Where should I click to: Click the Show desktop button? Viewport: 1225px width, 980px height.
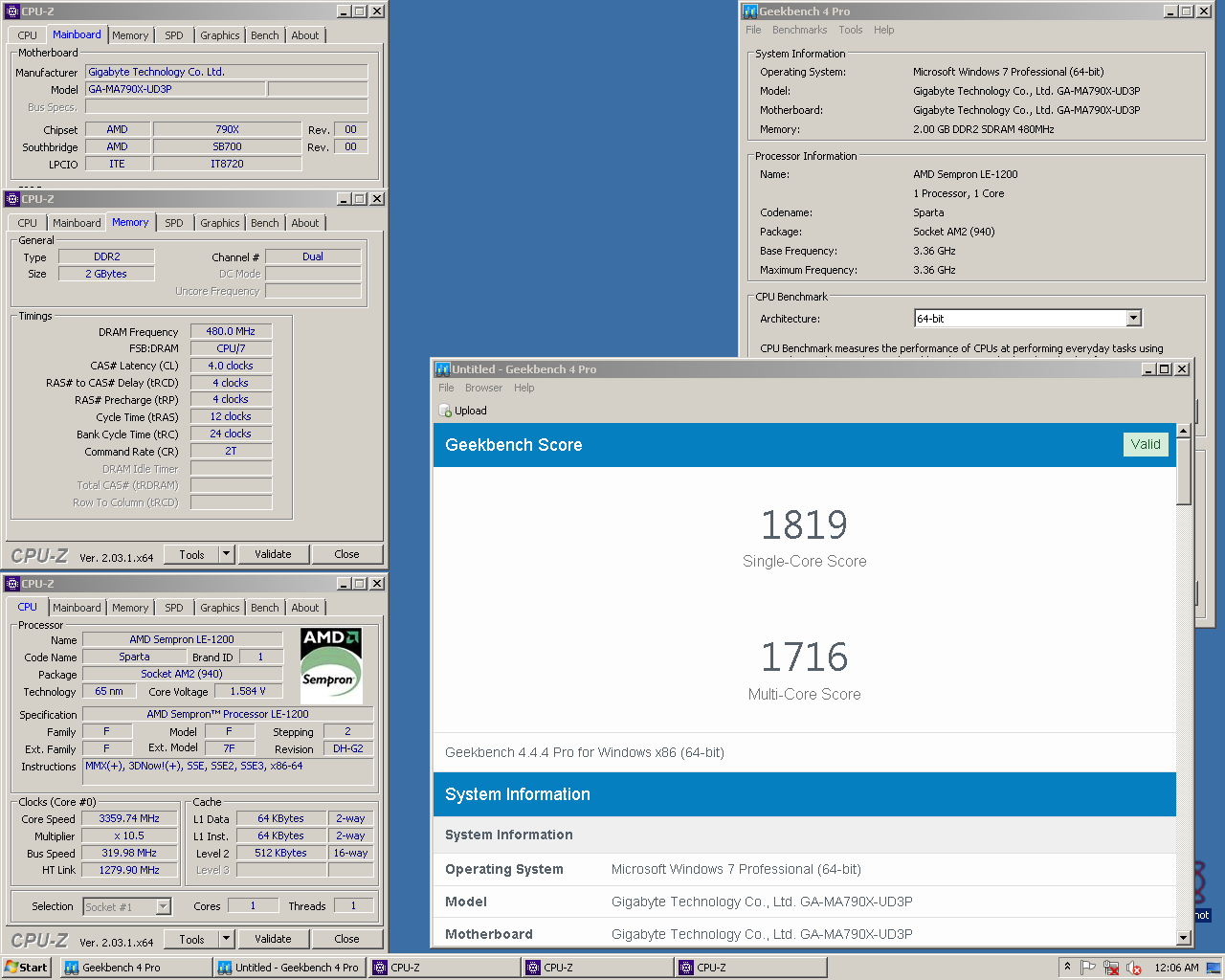click(1215, 968)
